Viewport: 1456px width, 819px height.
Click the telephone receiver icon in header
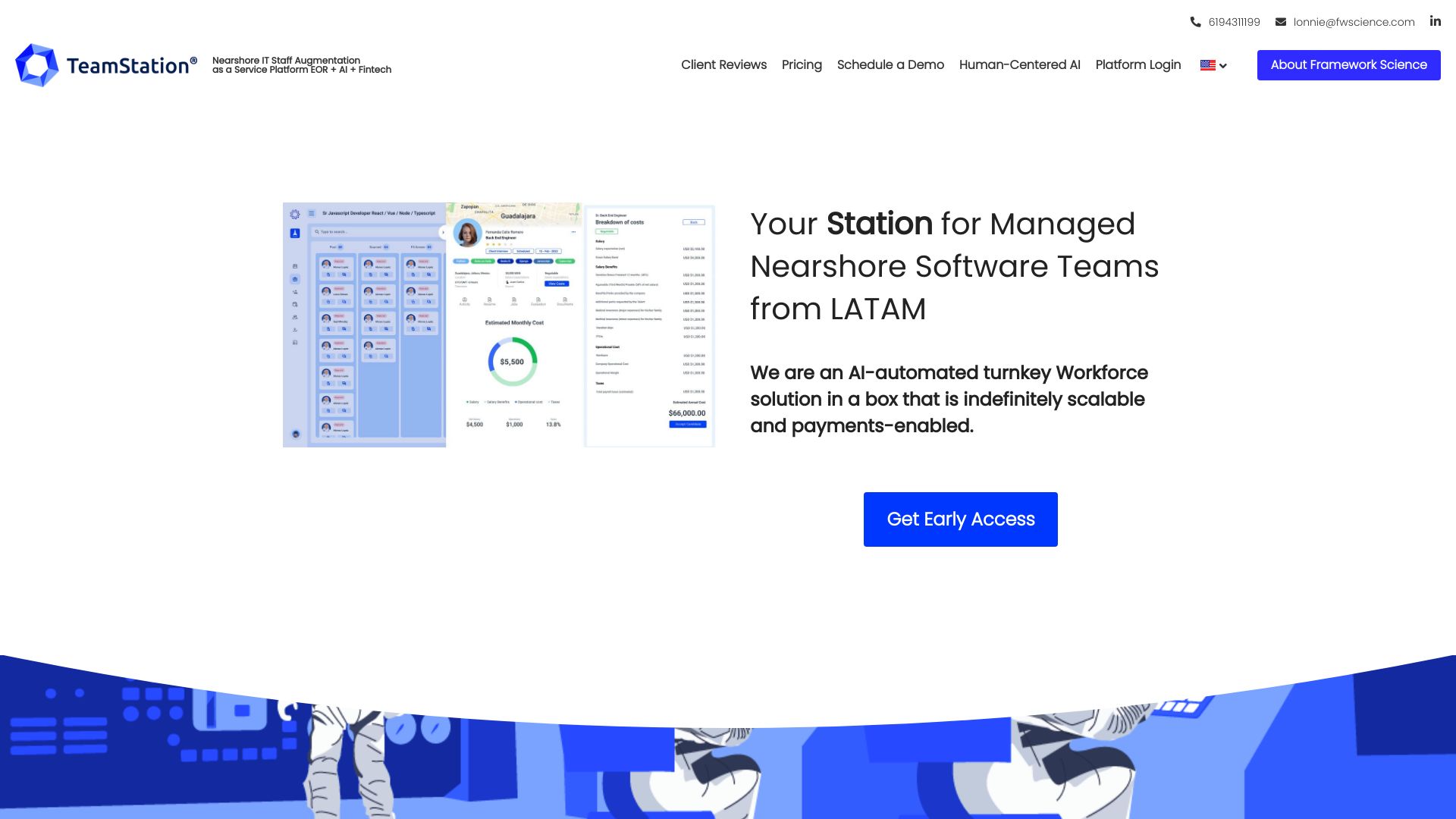pyautogui.click(x=1196, y=21)
